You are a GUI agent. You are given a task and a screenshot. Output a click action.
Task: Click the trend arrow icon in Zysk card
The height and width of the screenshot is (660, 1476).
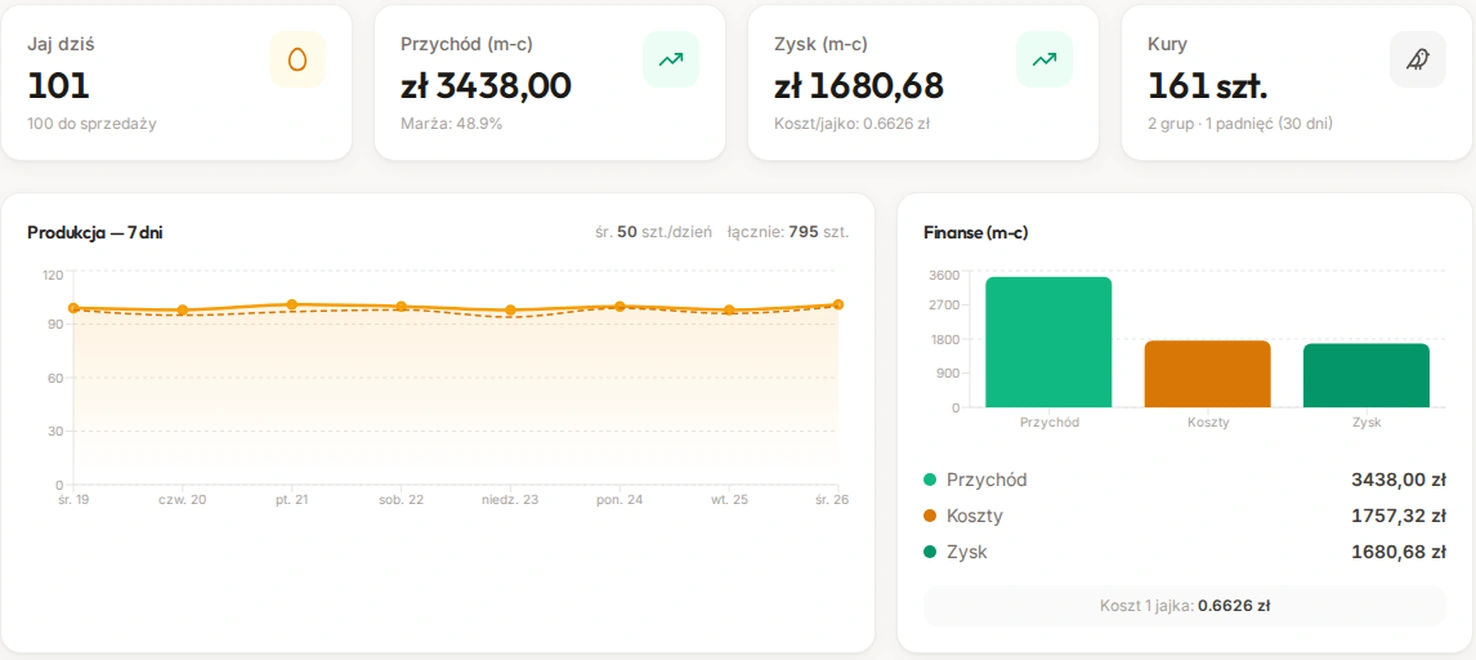1044,60
